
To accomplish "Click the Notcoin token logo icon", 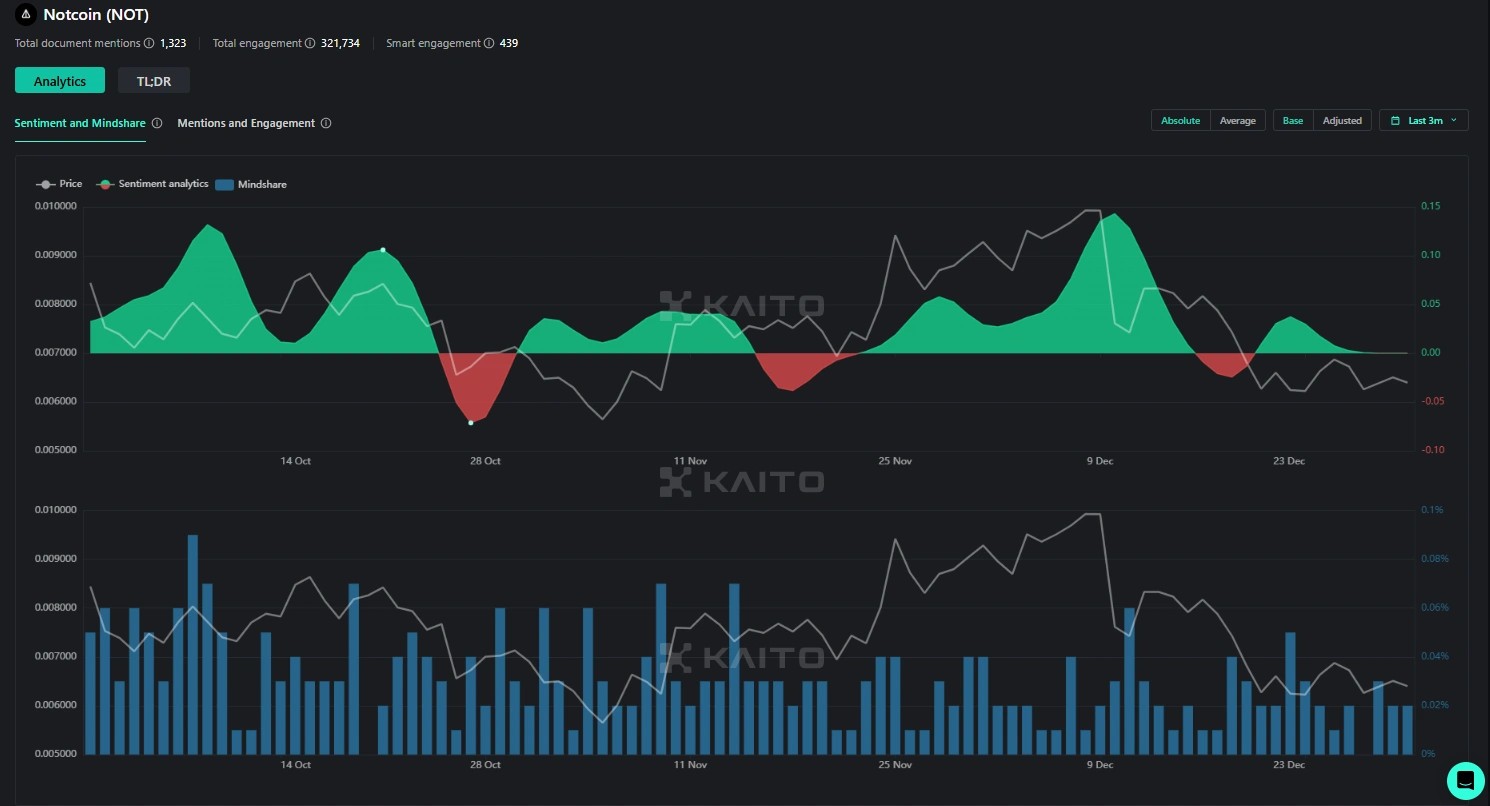I will point(26,15).
